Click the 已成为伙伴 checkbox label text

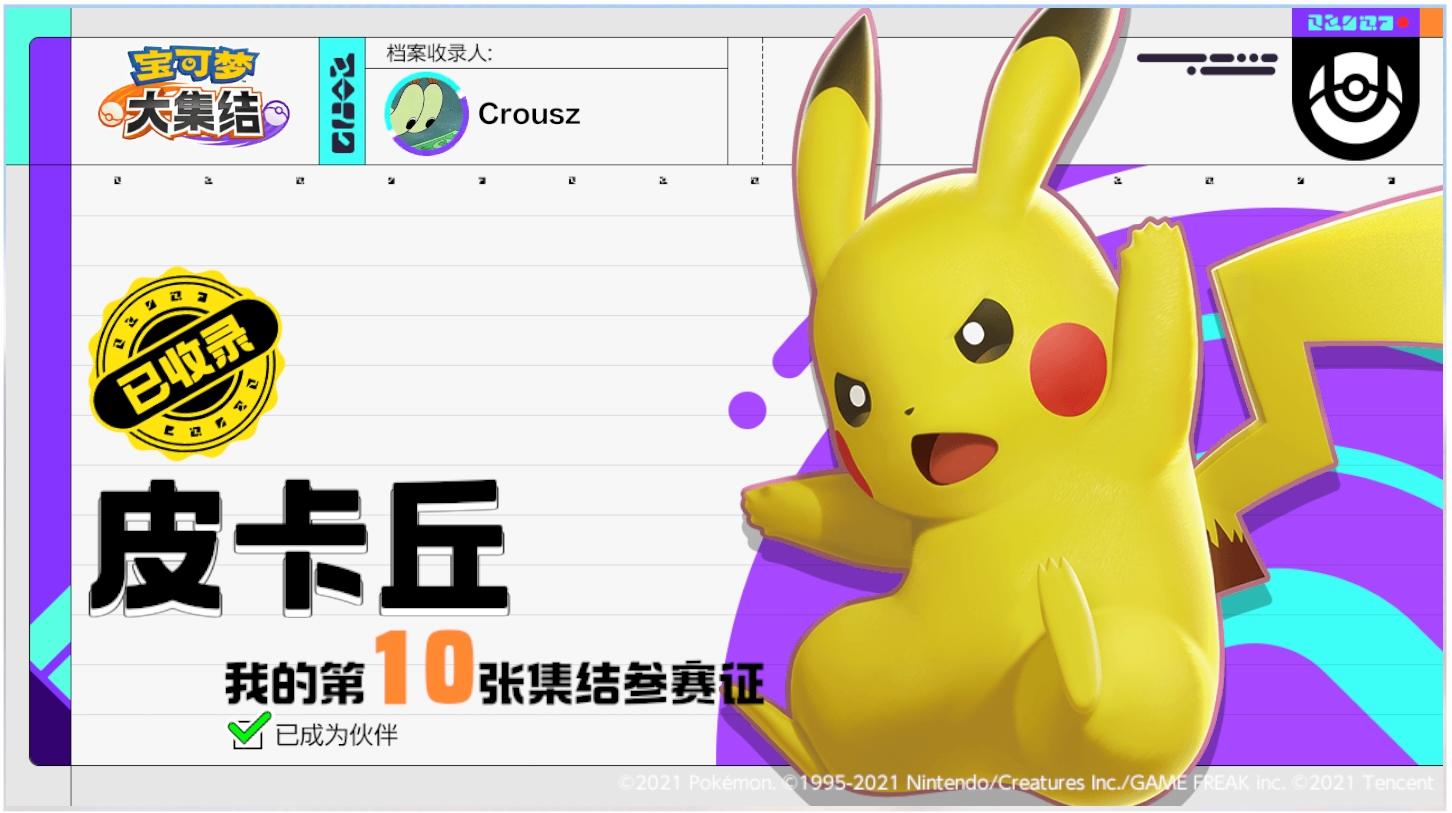[336, 736]
